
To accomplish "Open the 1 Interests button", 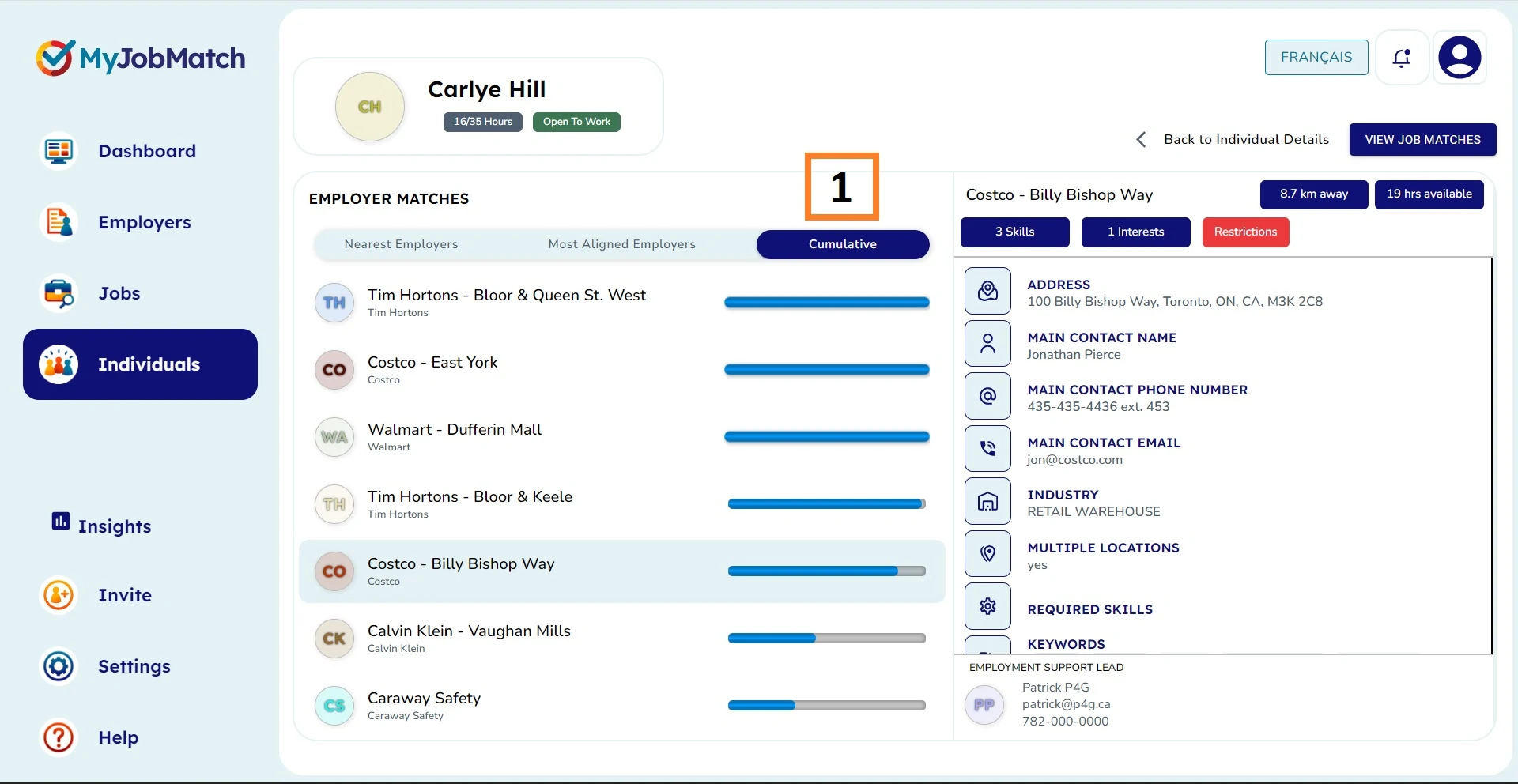I will [x=1136, y=232].
